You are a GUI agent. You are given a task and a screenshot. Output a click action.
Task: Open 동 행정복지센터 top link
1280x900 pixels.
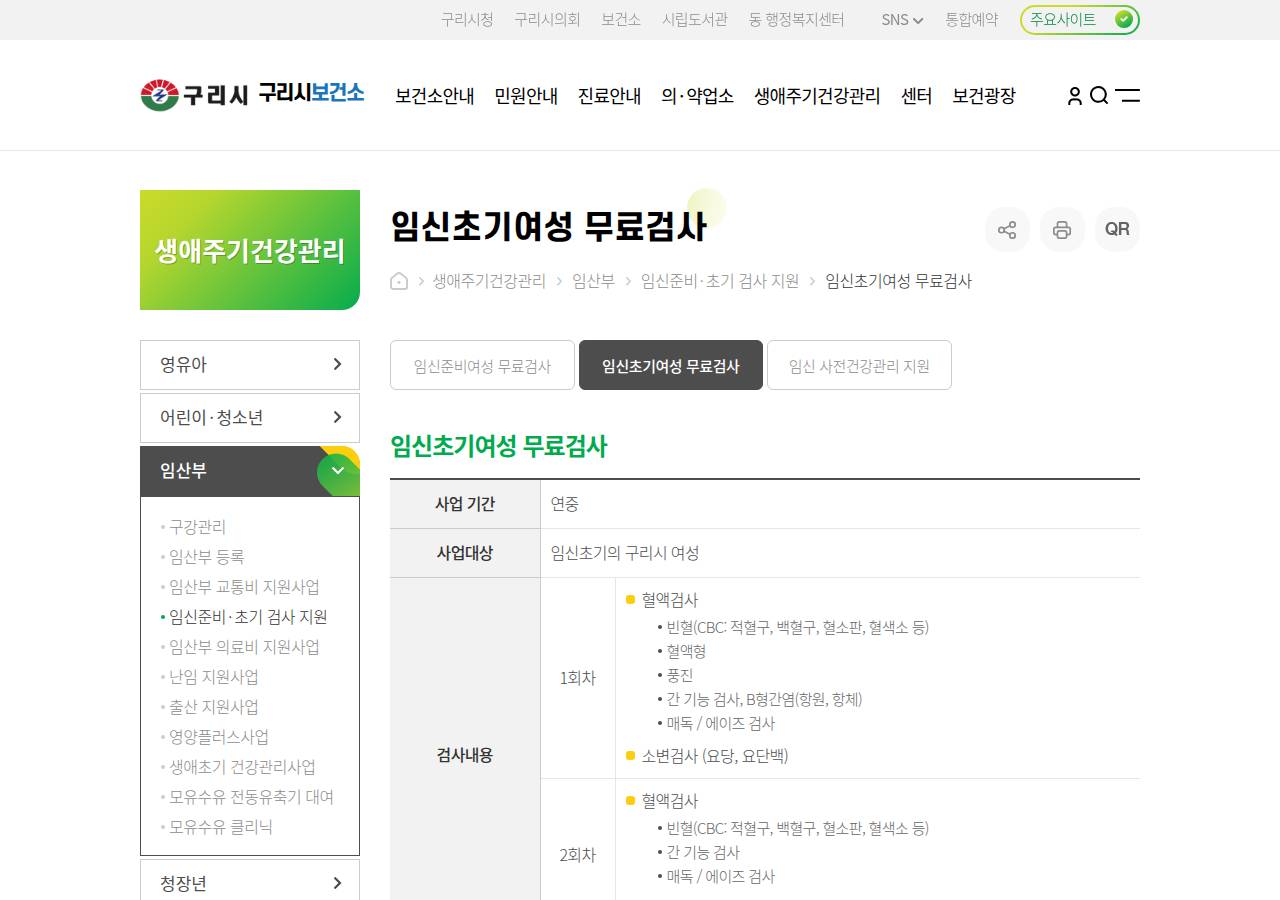(797, 19)
